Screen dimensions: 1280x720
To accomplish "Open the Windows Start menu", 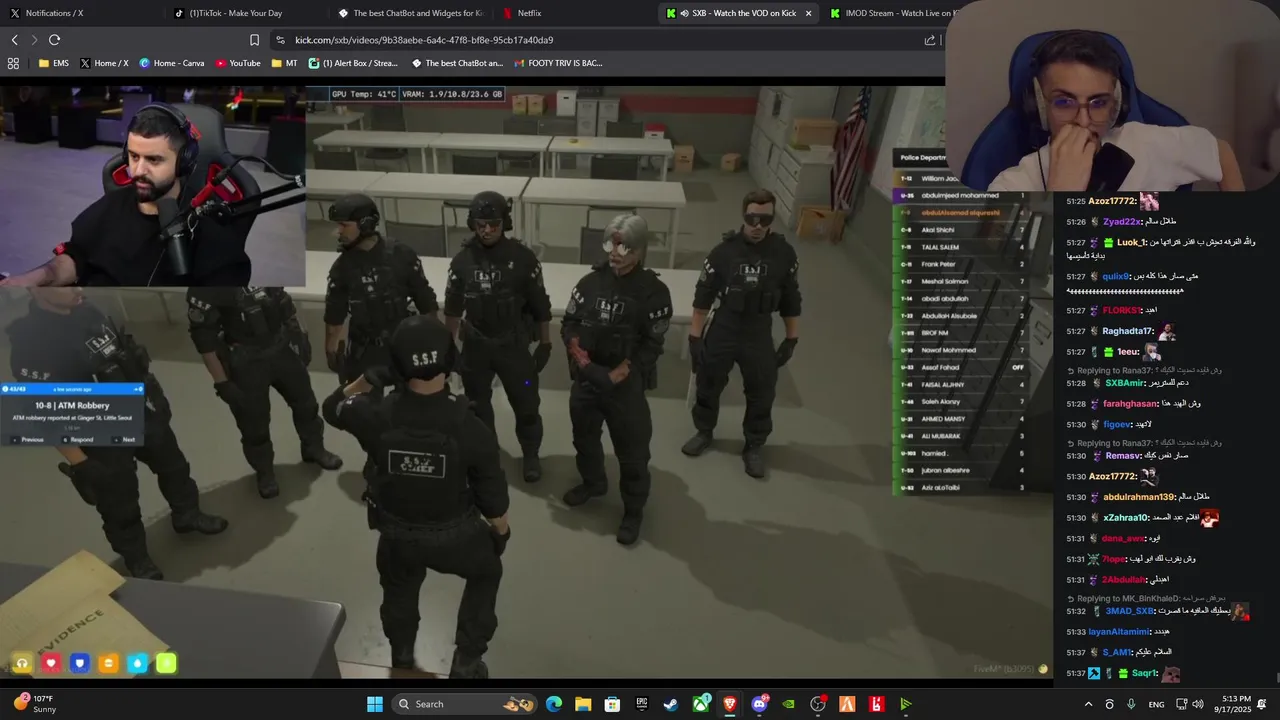I will tap(375, 704).
